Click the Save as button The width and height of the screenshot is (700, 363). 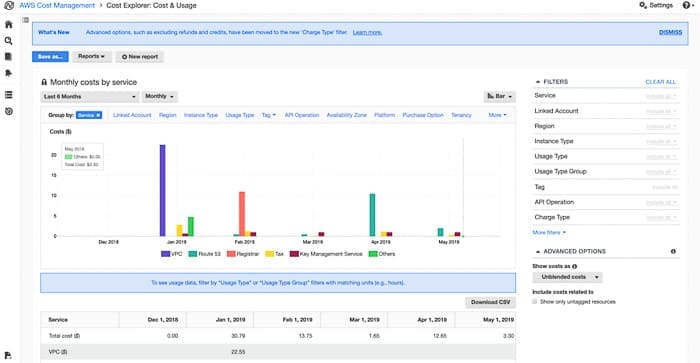coord(50,57)
